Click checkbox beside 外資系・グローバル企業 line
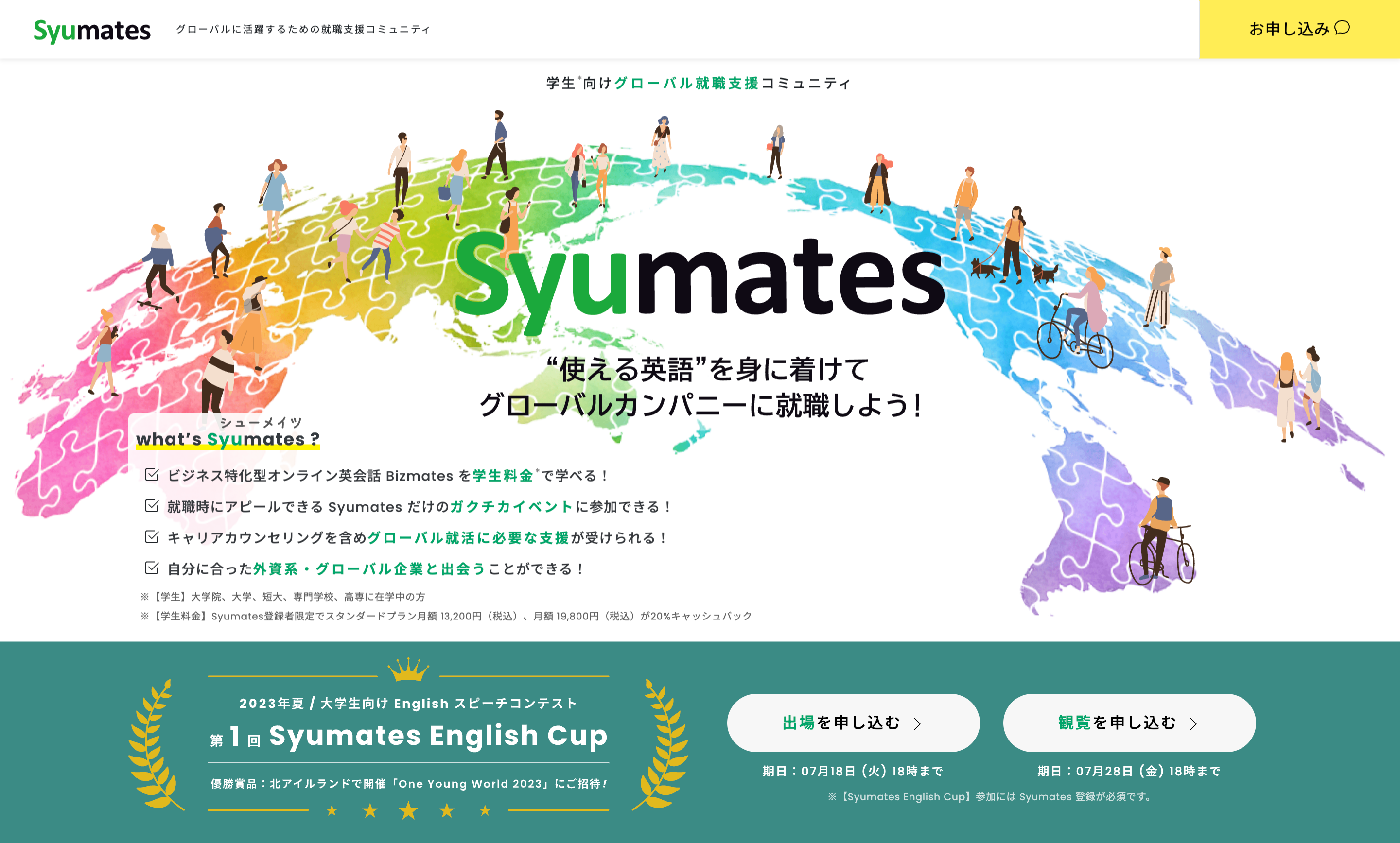Screen dimensions: 1400x843 point(152,568)
